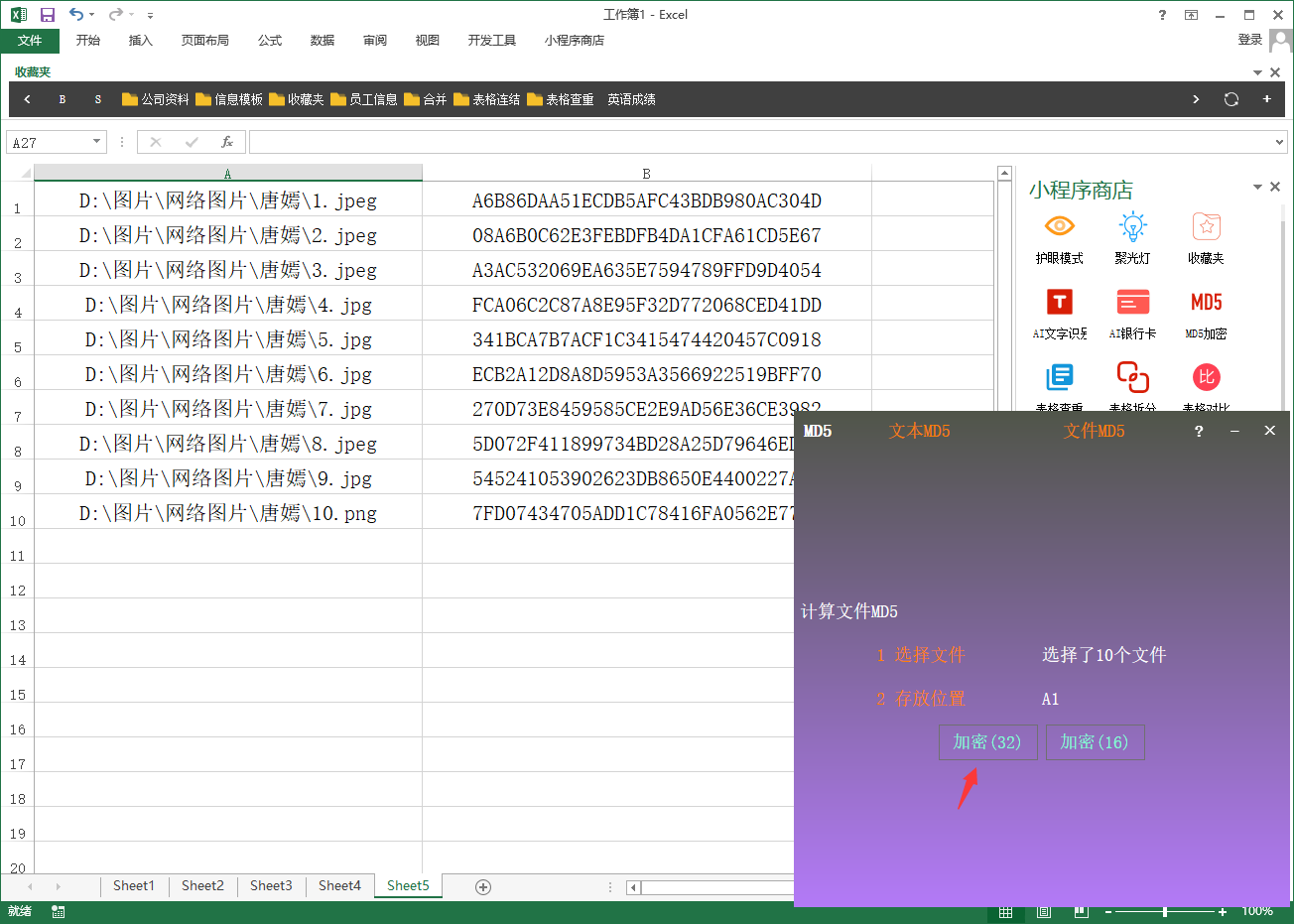Open the 英语成绩 bookmark
The width and height of the screenshot is (1294, 924).
(632, 99)
